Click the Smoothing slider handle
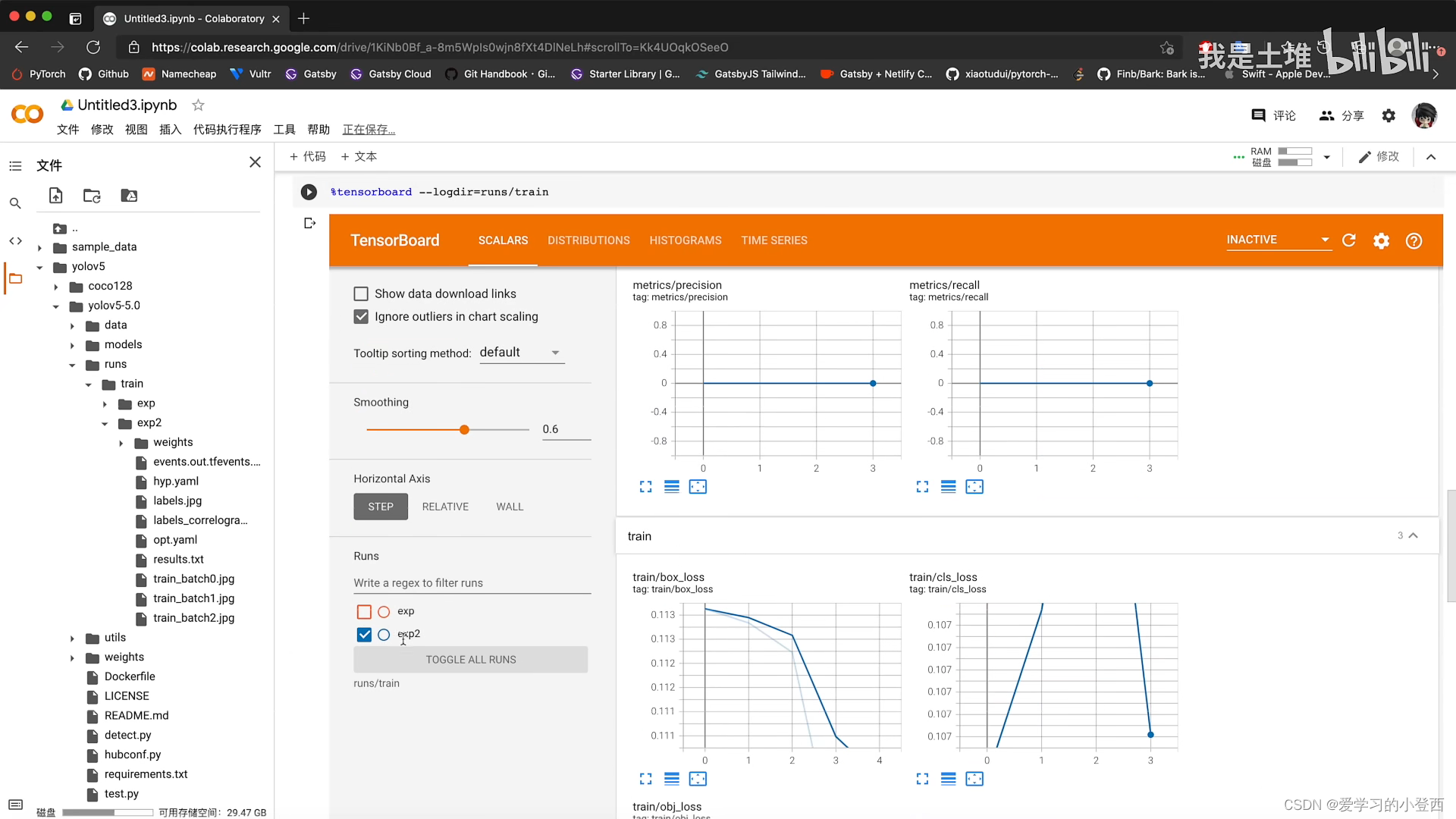The width and height of the screenshot is (1456, 819). 464,430
